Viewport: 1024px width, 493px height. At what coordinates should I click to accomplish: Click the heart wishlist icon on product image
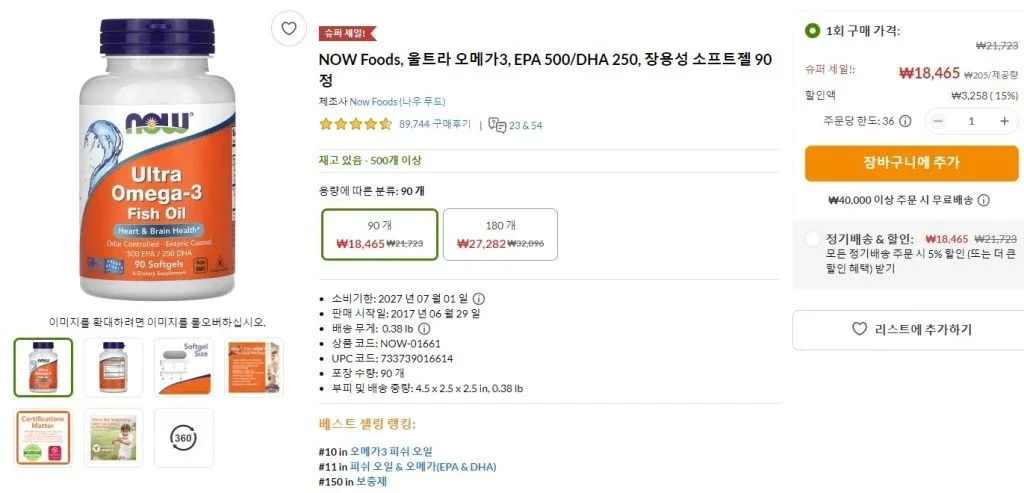point(289,28)
